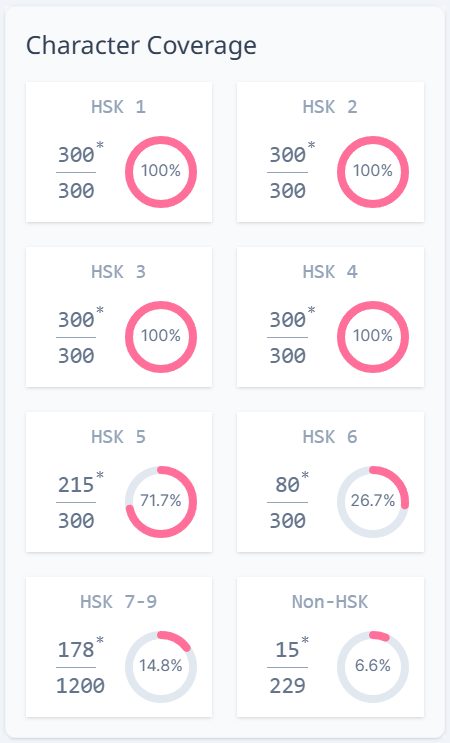Click the 178 over 1200 fraction

[x=80, y=667]
